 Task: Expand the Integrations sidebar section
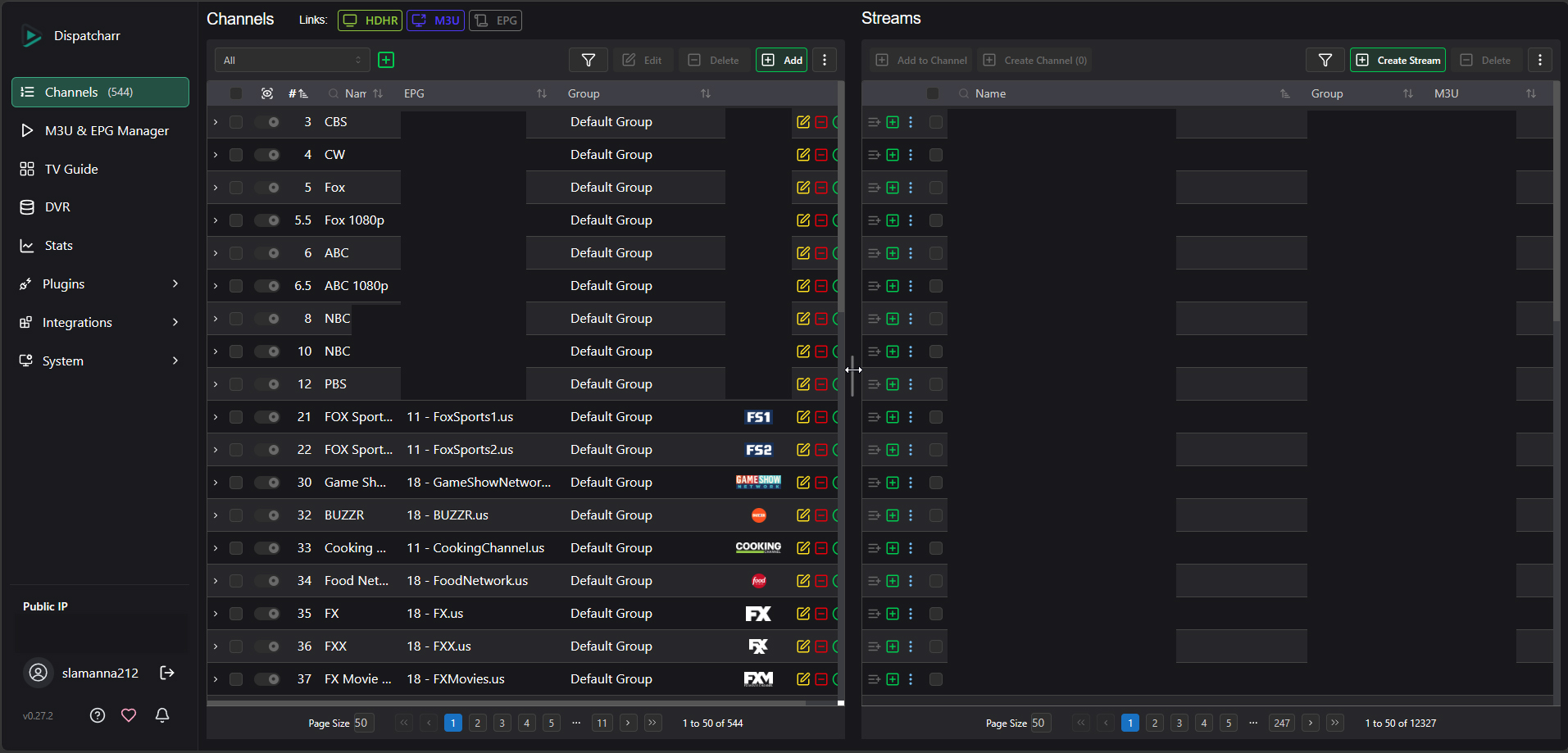coord(100,322)
